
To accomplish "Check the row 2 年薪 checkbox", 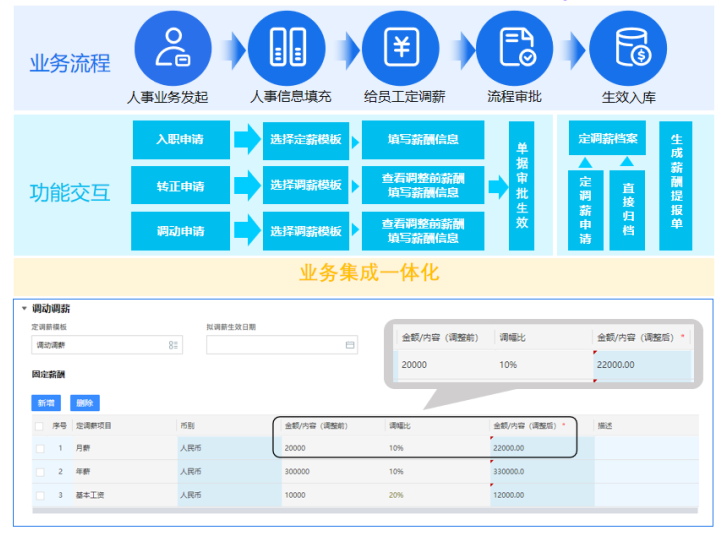I will click(x=41, y=471).
